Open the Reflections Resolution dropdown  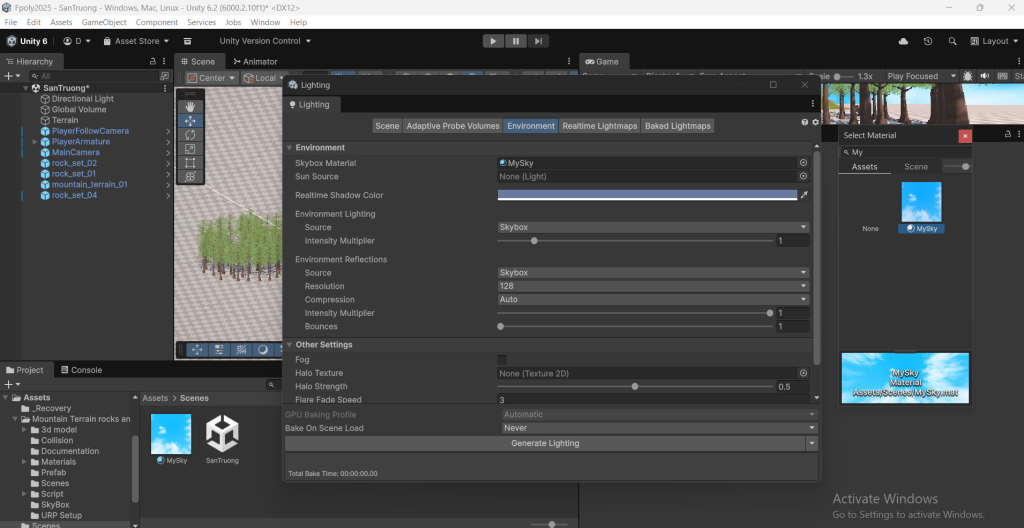tap(653, 286)
